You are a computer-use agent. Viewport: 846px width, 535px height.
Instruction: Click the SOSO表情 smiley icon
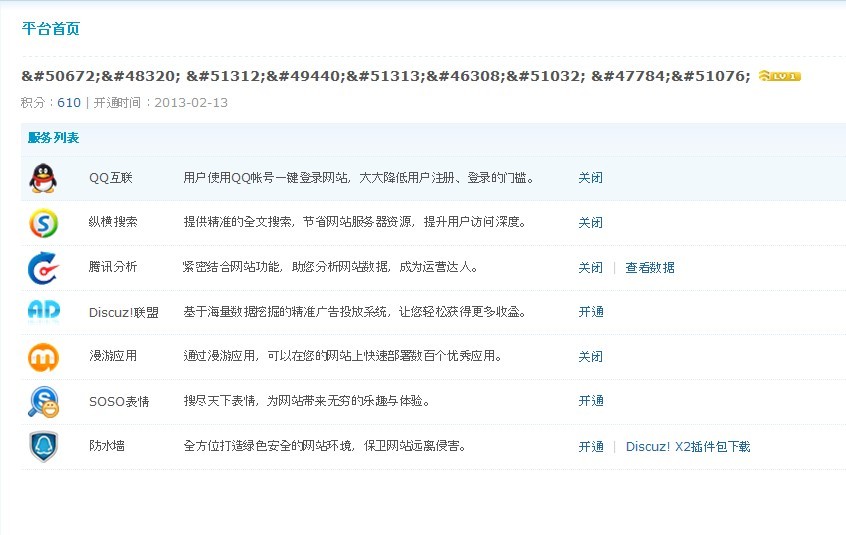point(43,402)
